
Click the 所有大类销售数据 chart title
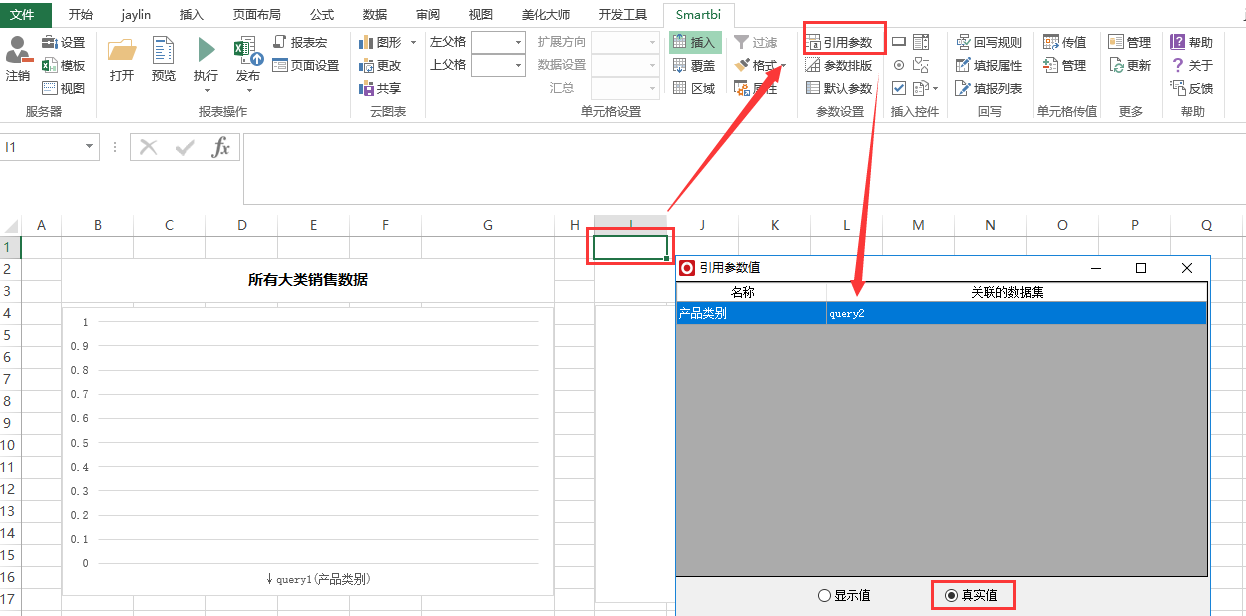(308, 280)
